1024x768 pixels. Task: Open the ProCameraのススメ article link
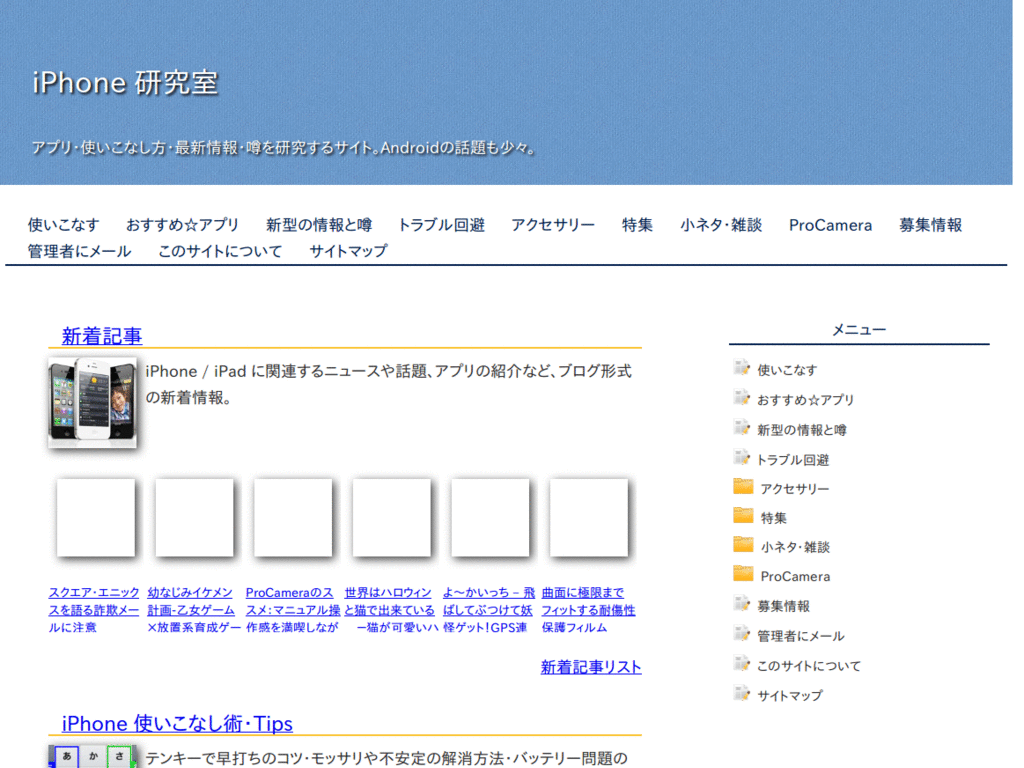[293, 610]
